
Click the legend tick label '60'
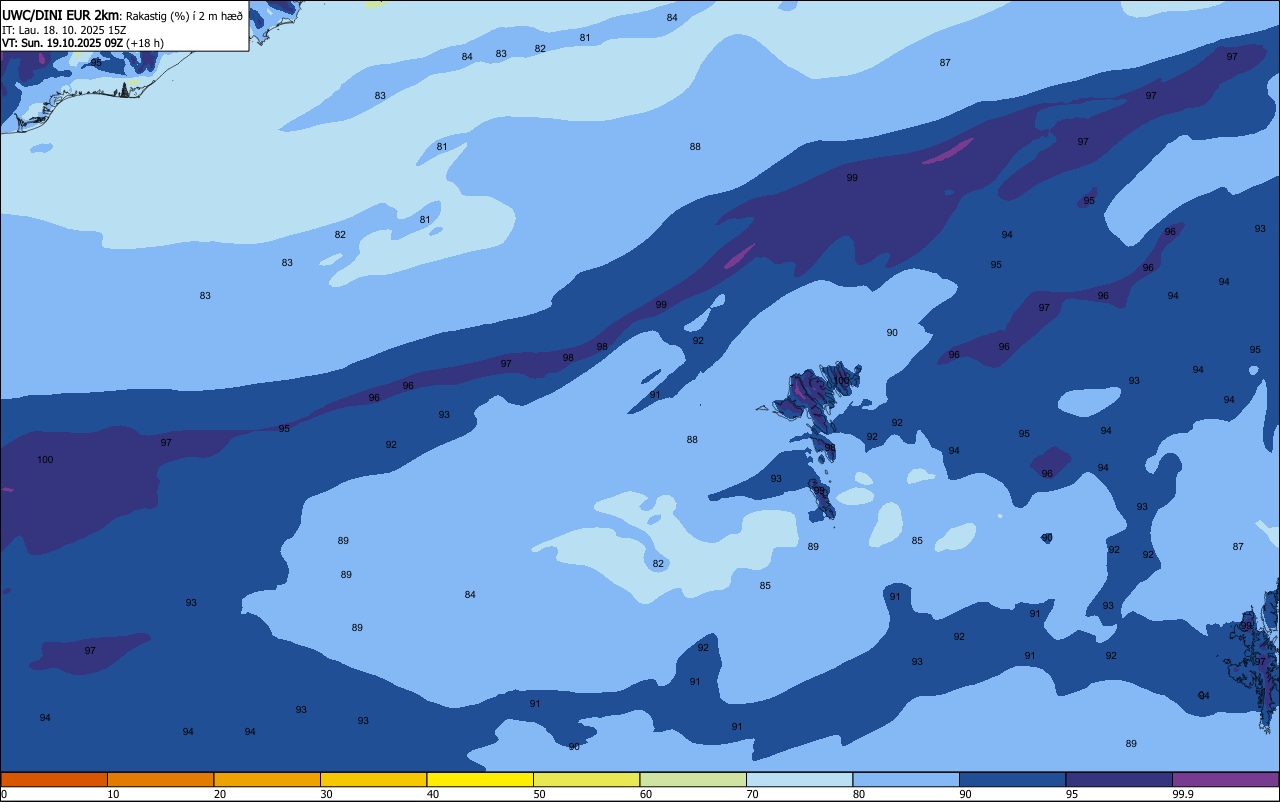click(646, 794)
